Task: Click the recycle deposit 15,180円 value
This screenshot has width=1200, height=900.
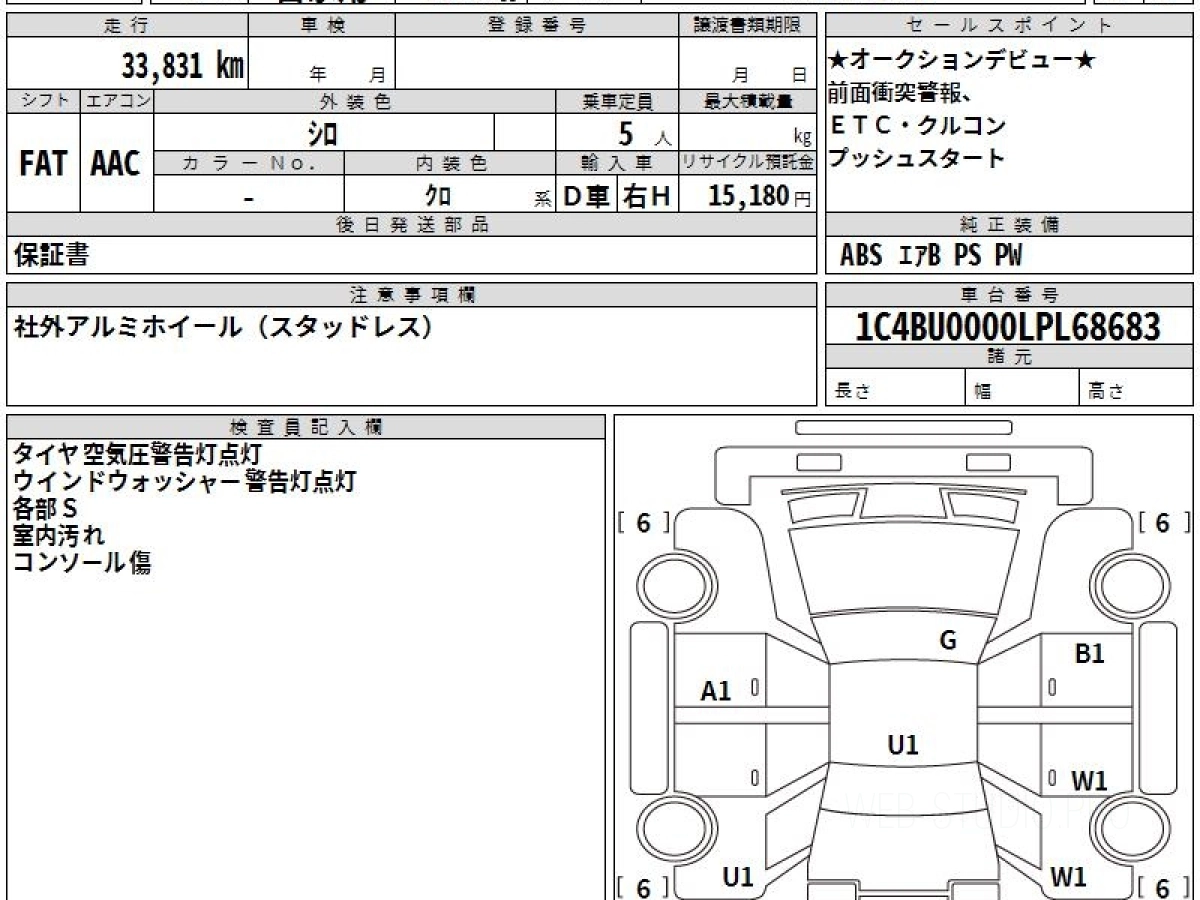Action: point(759,196)
